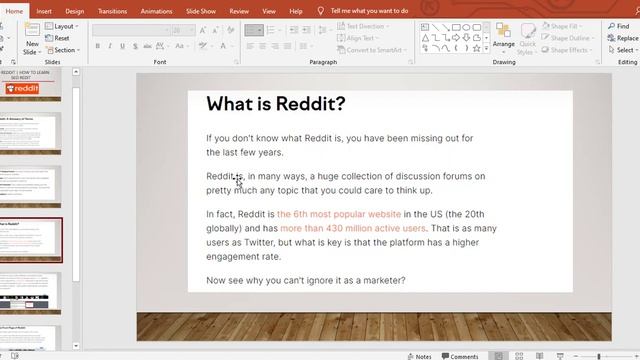Open the Select dropdown in Editing

click(x=623, y=50)
